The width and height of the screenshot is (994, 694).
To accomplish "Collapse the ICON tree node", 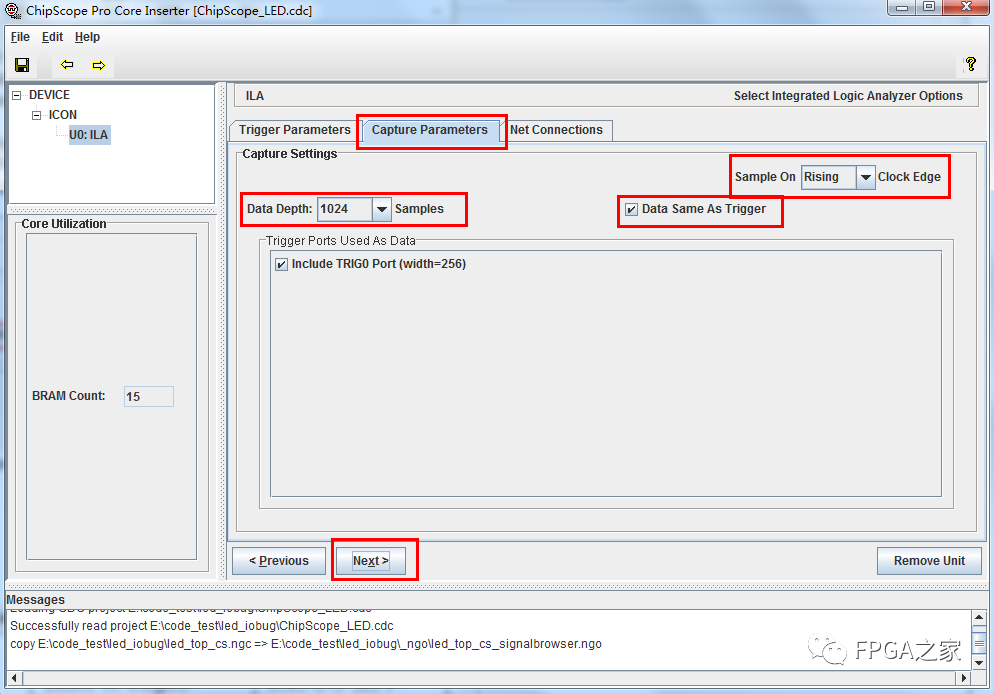I will click(x=36, y=115).
